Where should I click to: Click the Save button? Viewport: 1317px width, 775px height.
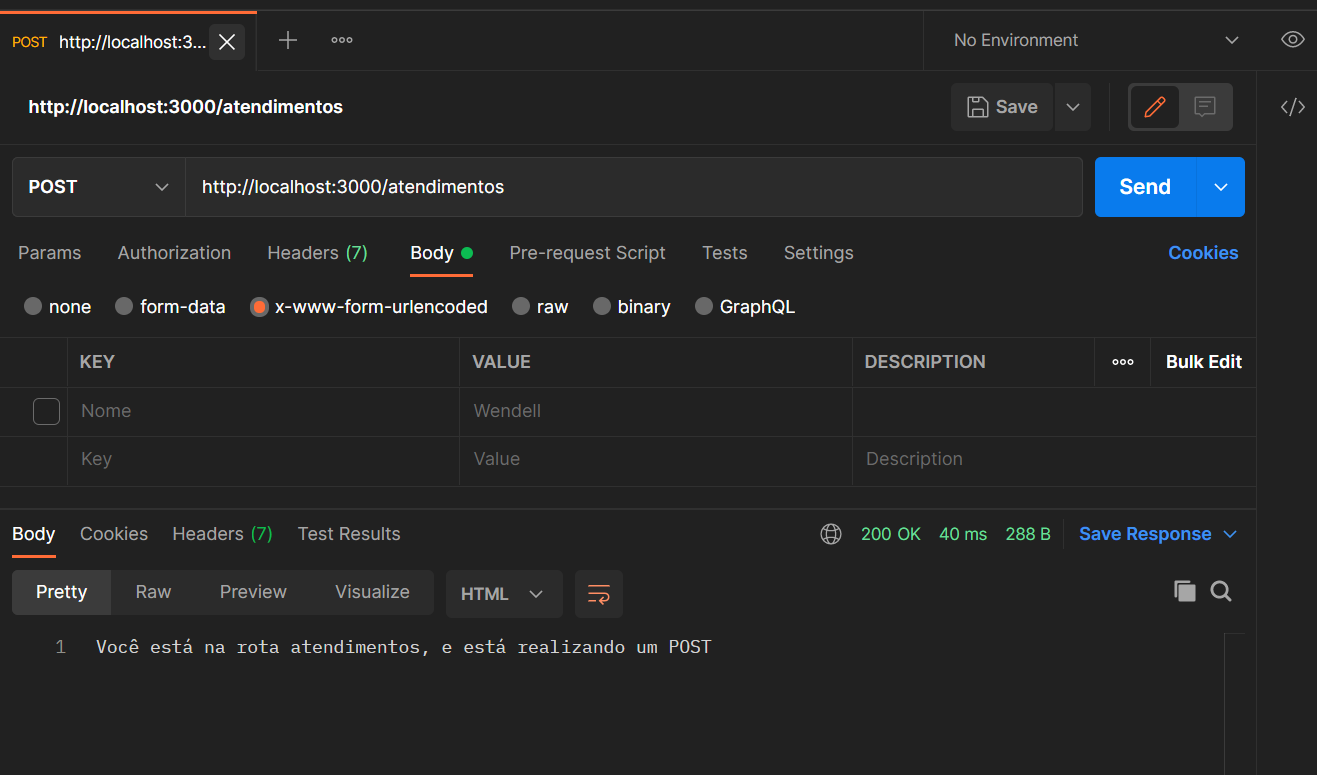tap(1002, 107)
